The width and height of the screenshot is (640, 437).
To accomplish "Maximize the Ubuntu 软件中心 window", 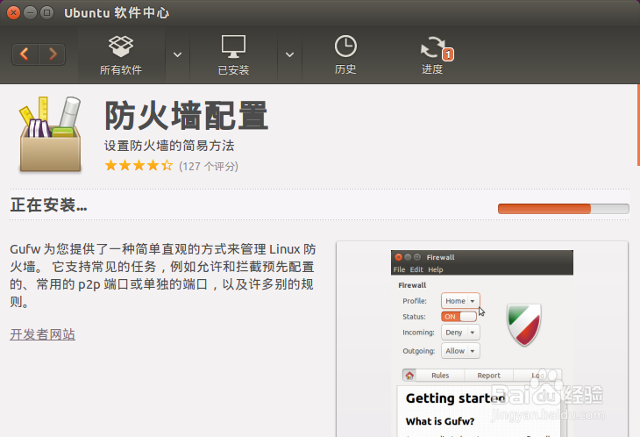I will (47, 13).
